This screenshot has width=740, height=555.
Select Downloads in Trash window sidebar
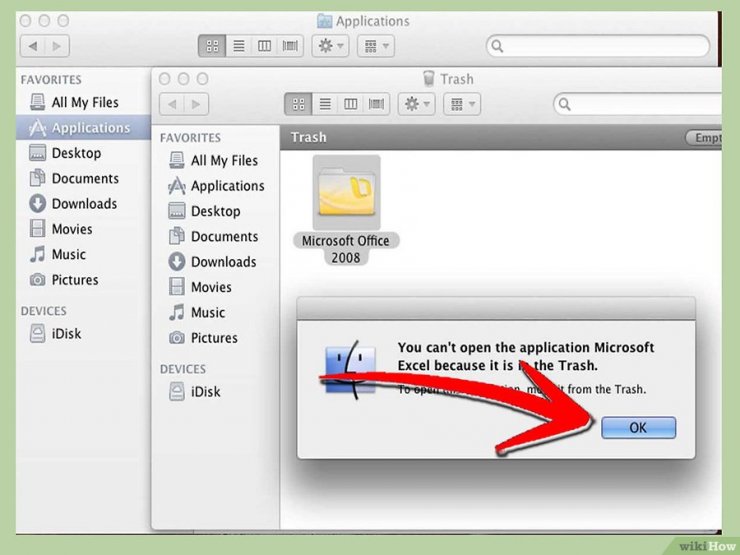[212, 261]
